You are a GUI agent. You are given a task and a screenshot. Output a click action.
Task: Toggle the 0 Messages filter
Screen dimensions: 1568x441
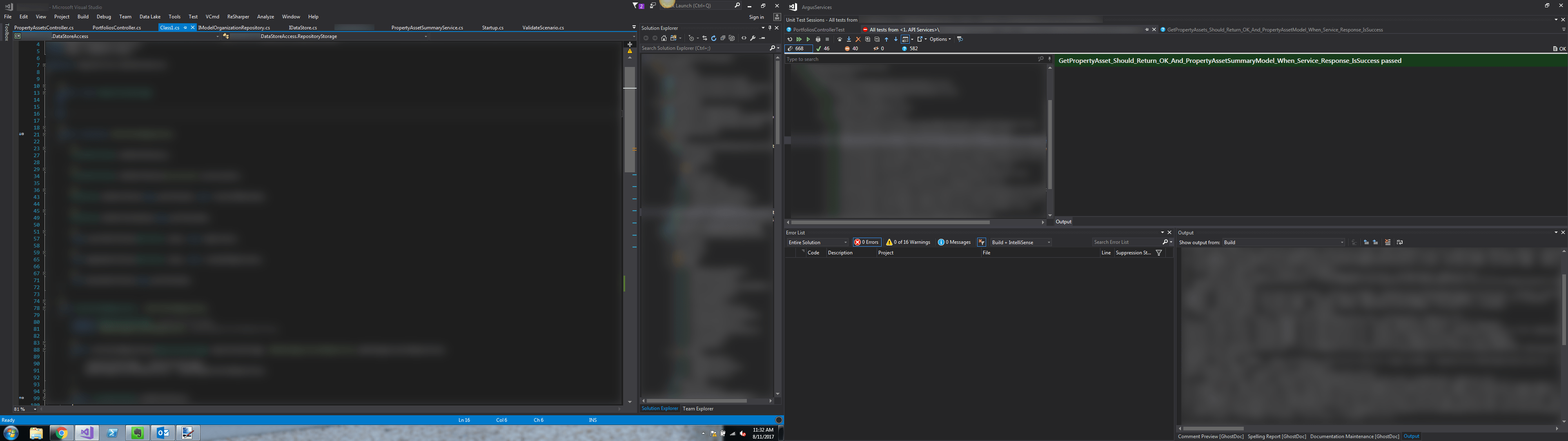coord(954,243)
